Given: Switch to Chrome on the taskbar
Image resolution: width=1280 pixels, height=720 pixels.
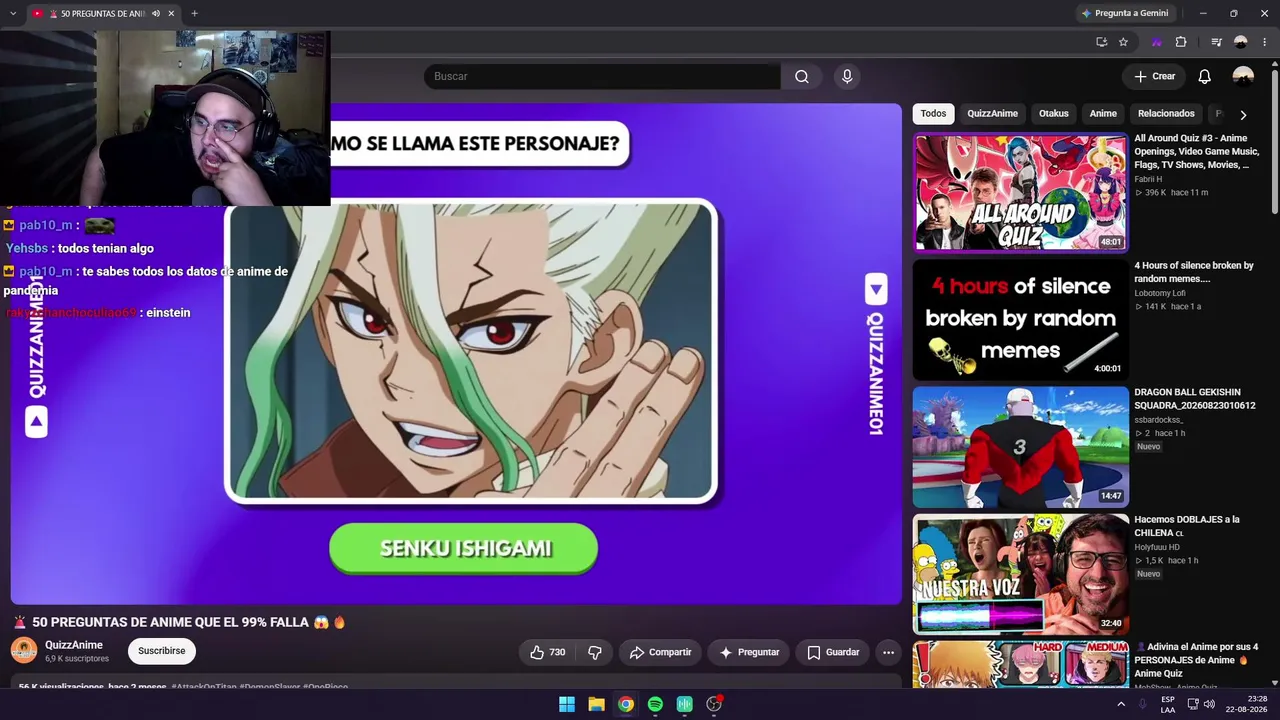Looking at the screenshot, I should tap(626, 704).
